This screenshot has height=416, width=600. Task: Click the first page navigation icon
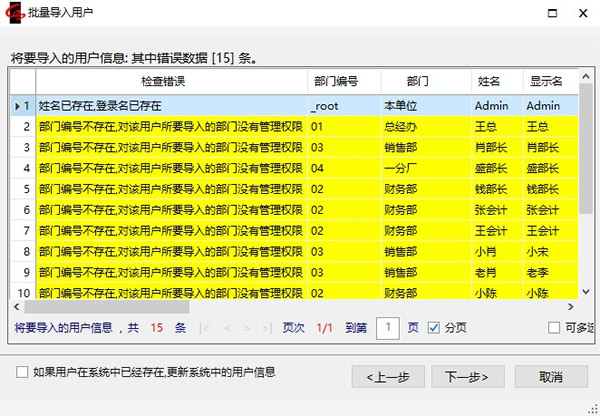[x=207, y=327]
